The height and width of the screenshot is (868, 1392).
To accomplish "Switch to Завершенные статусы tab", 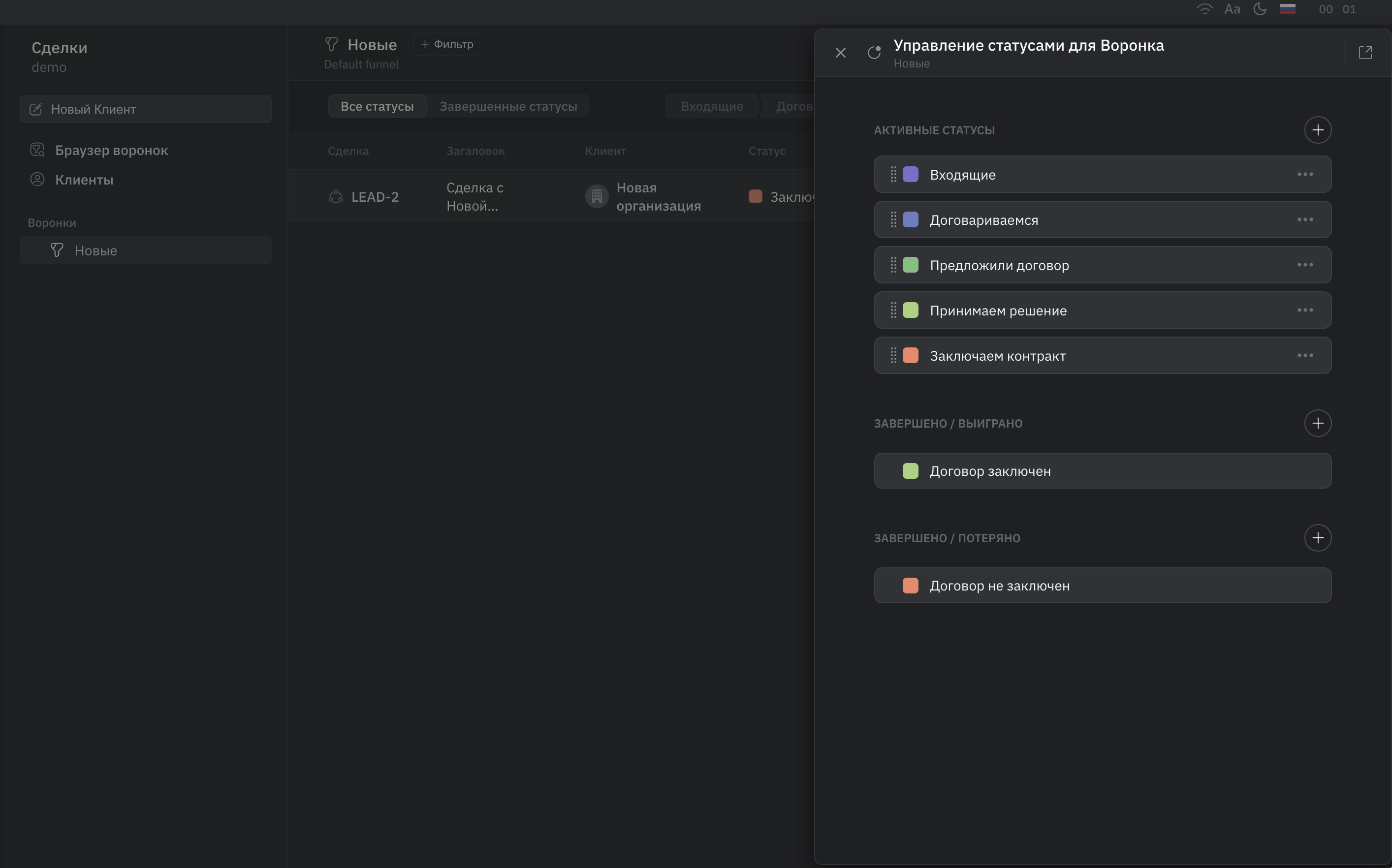I will click(x=508, y=106).
